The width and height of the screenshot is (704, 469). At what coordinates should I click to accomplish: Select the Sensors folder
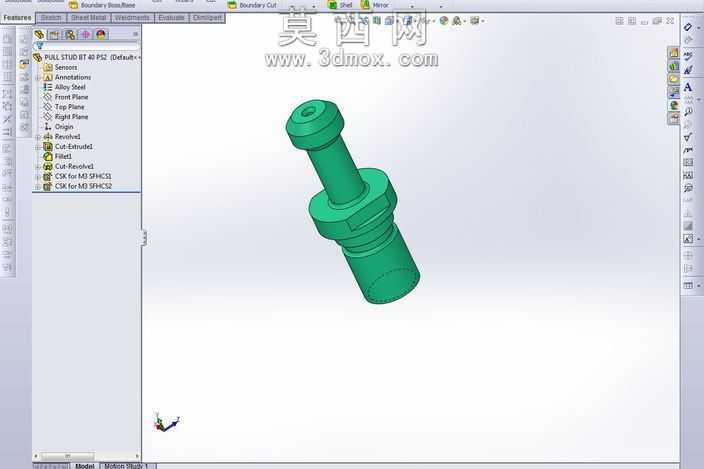coord(60,67)
